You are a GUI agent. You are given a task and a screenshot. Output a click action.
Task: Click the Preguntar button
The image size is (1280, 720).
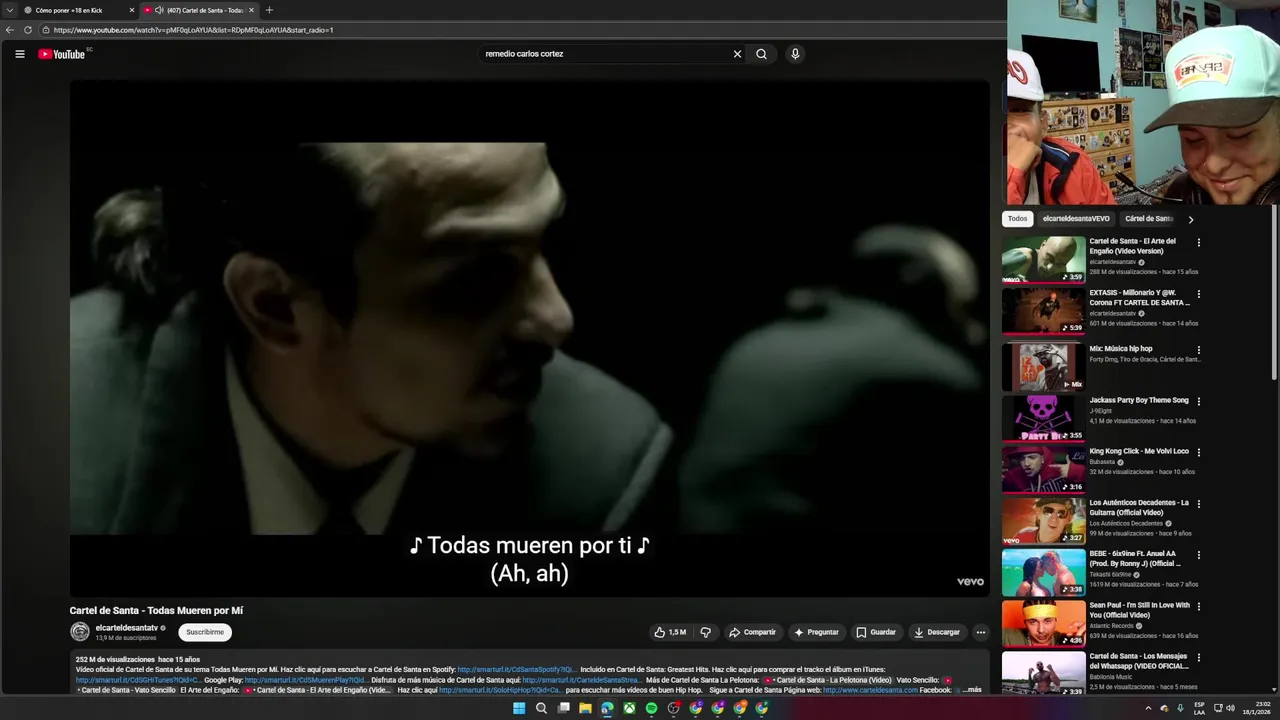[817, 632]
